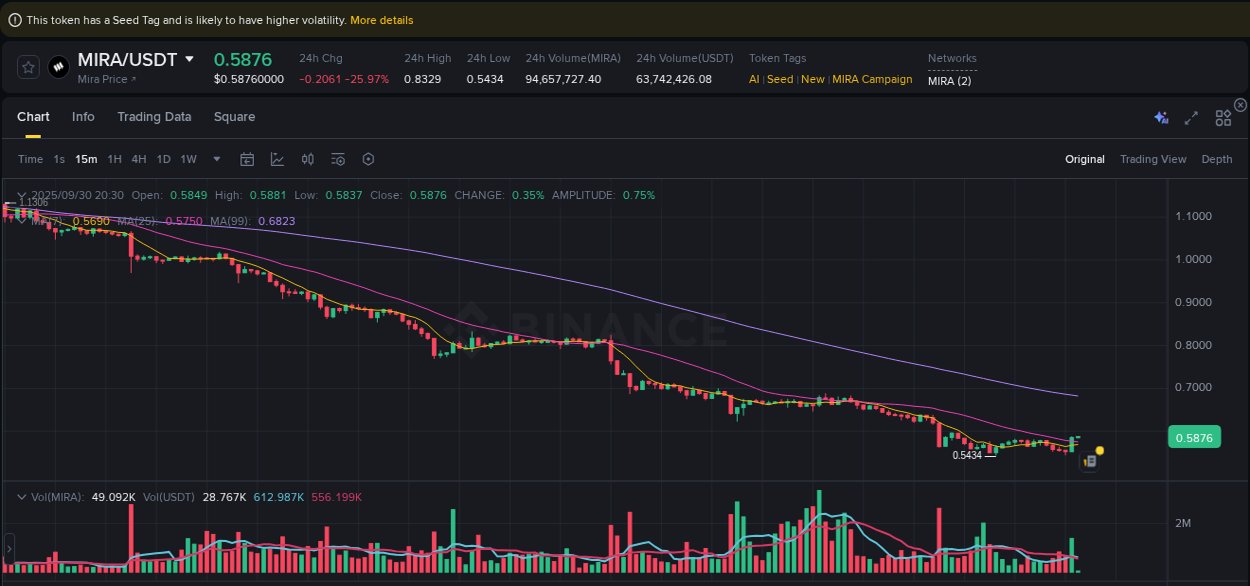Select the 1H chart timeframe
Image resolution: width=1250 pixels, height=586 pixels.
point(114,159)
